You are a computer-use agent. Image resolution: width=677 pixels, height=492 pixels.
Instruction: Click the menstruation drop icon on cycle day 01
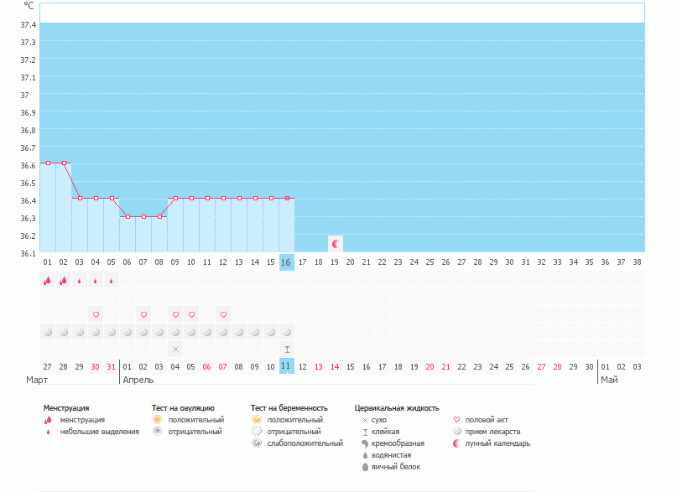click(47, 281)
